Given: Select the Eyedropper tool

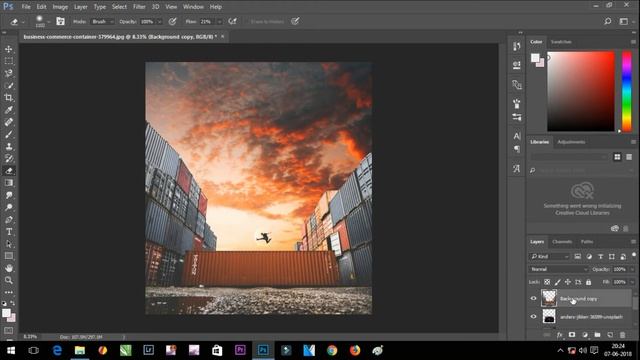Looking at the screenshot, I should (x=9, y=110).
